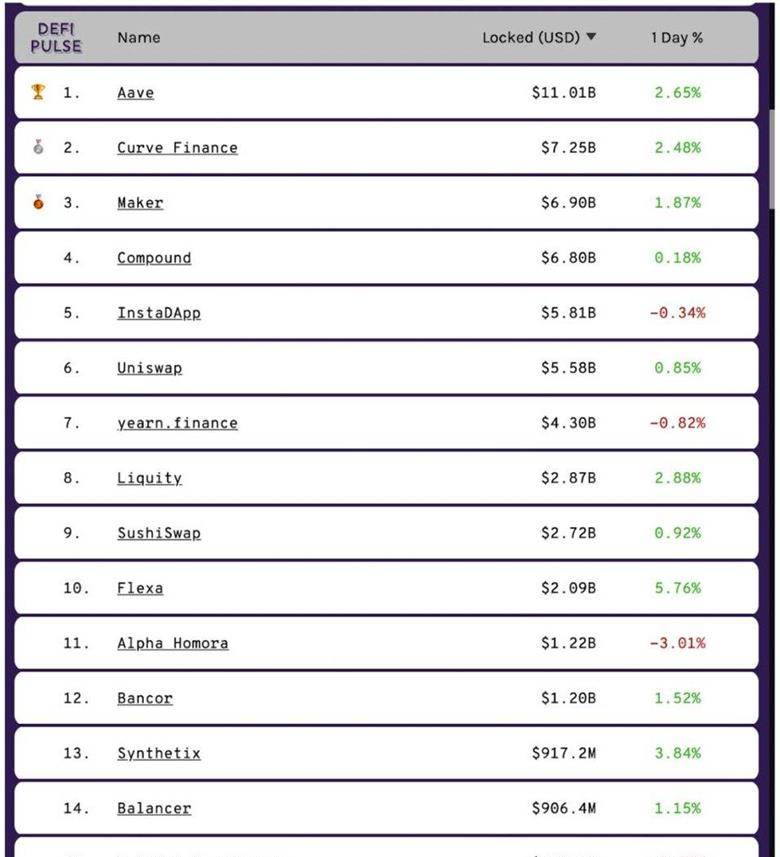Open the Aave project link
This screenshot has height=857, width=780.
(x=136, y=93)
